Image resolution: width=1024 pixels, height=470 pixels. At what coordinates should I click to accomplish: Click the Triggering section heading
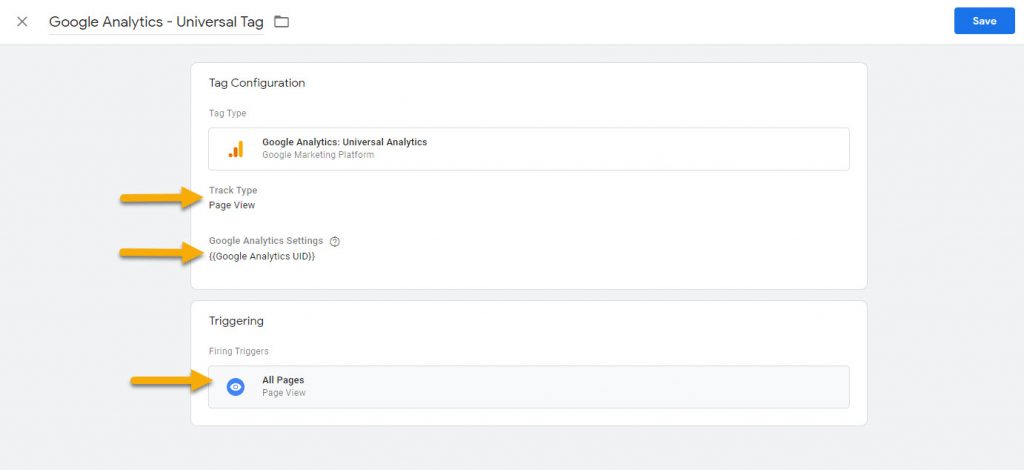(x=236, y=321)
